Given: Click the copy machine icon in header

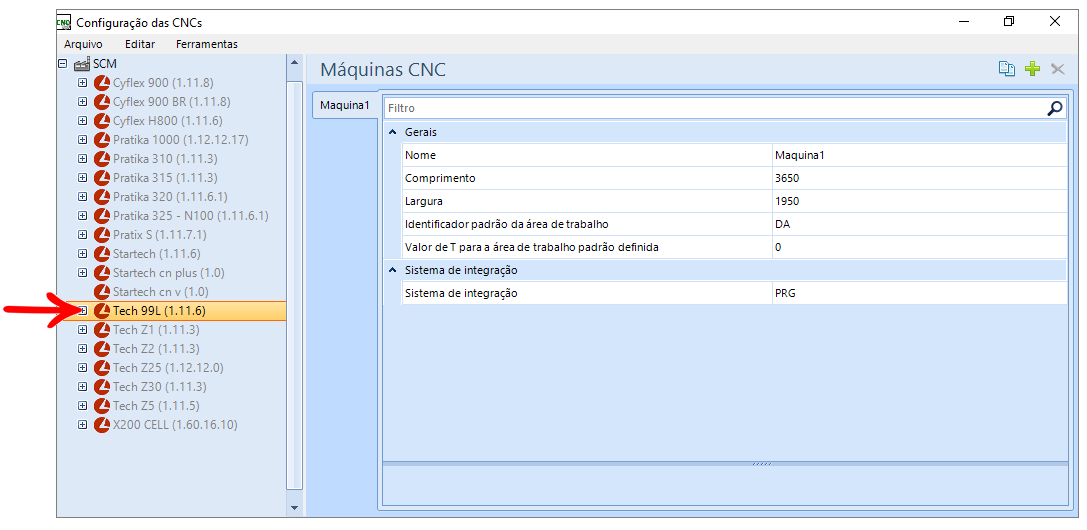Looking at the screenshot, I should click(x=1007, y=69).
